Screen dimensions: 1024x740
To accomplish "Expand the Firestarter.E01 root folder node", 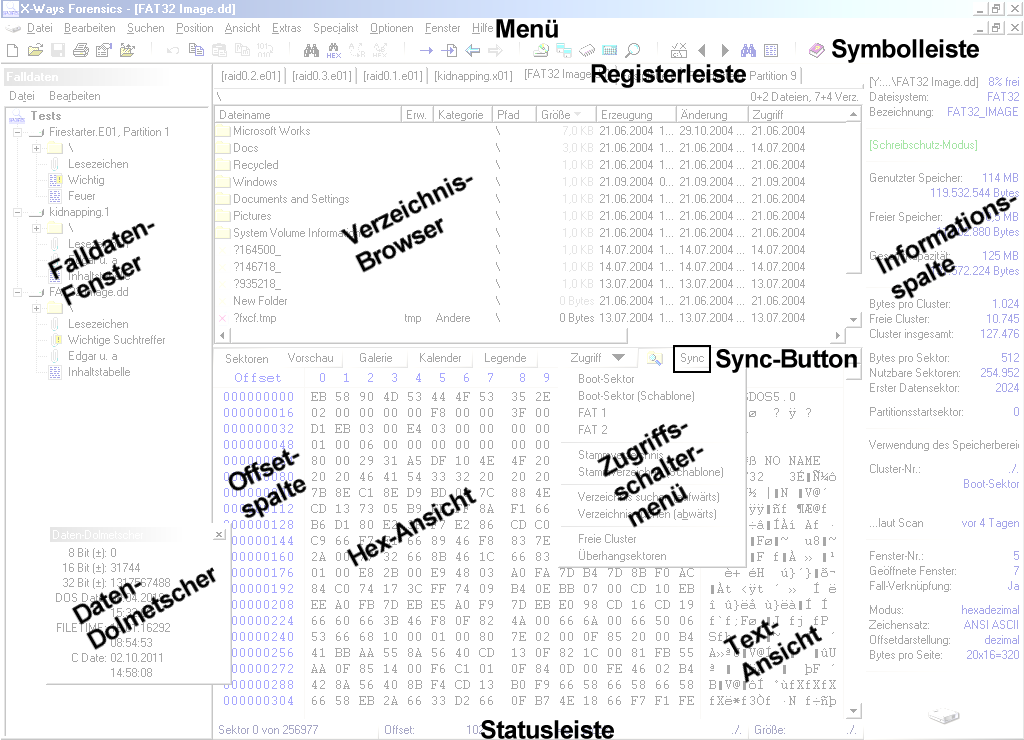I will point(37,148).
